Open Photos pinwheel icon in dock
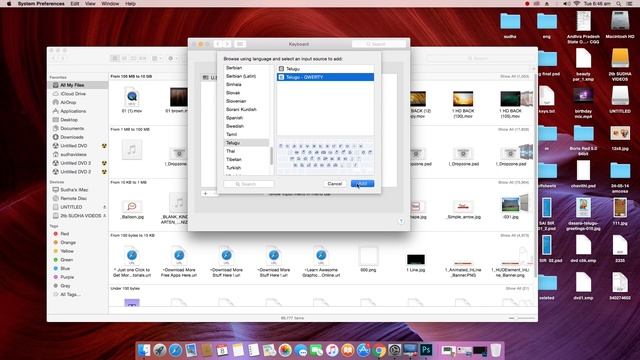Viewport: 640px width, 360px height. (x=285, y=350)
